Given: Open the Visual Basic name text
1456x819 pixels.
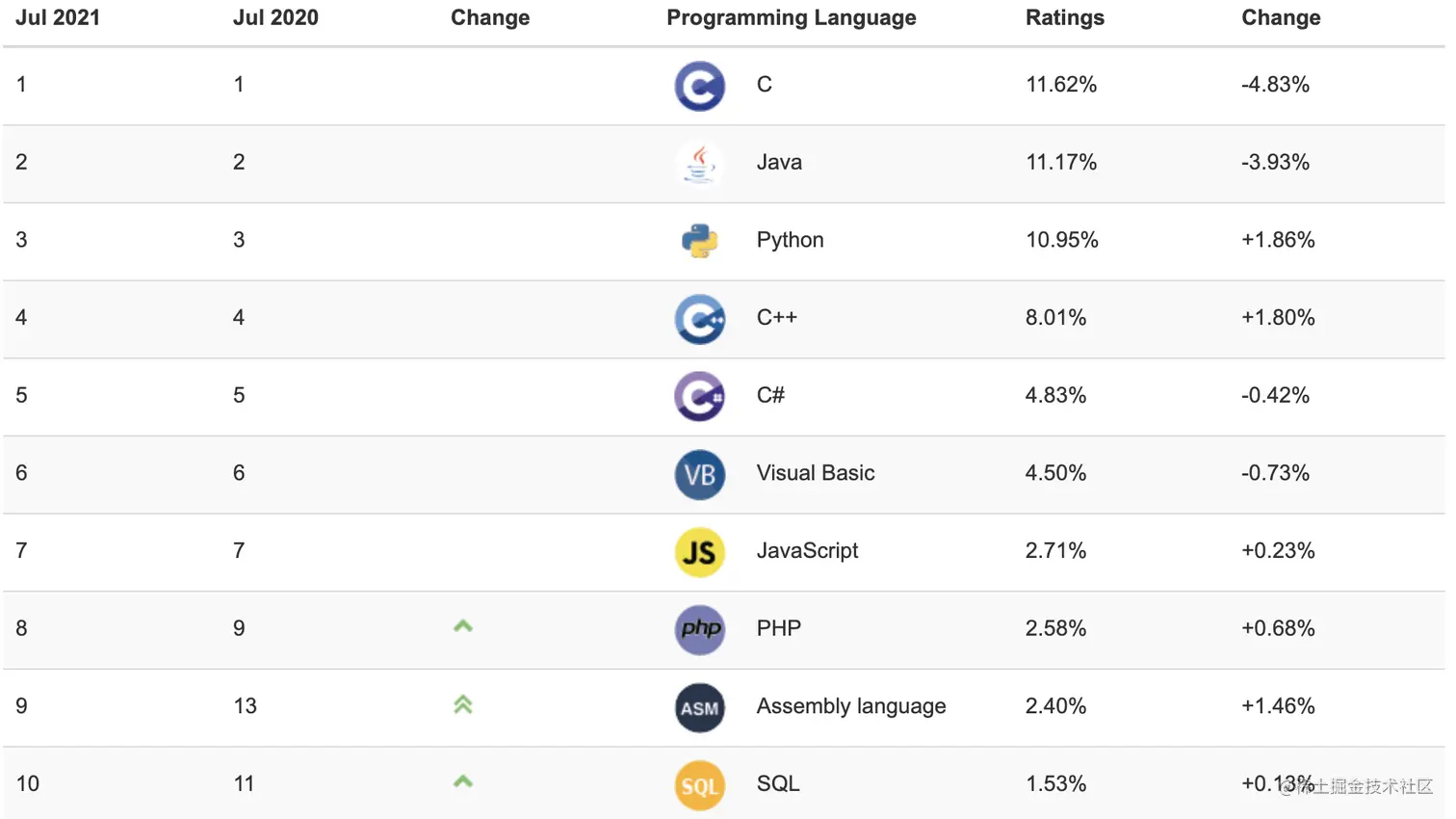Looking at the screenshot, I should click(x=816, y=473).
